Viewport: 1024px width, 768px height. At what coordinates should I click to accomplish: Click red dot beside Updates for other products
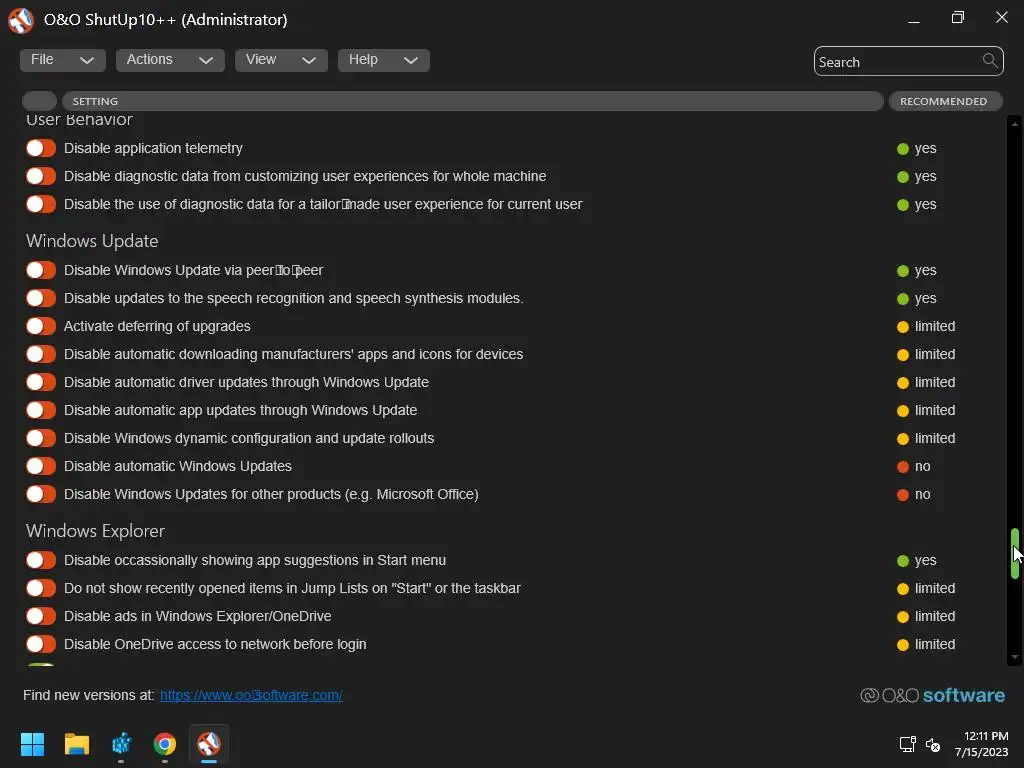click(x=903, y=495)
